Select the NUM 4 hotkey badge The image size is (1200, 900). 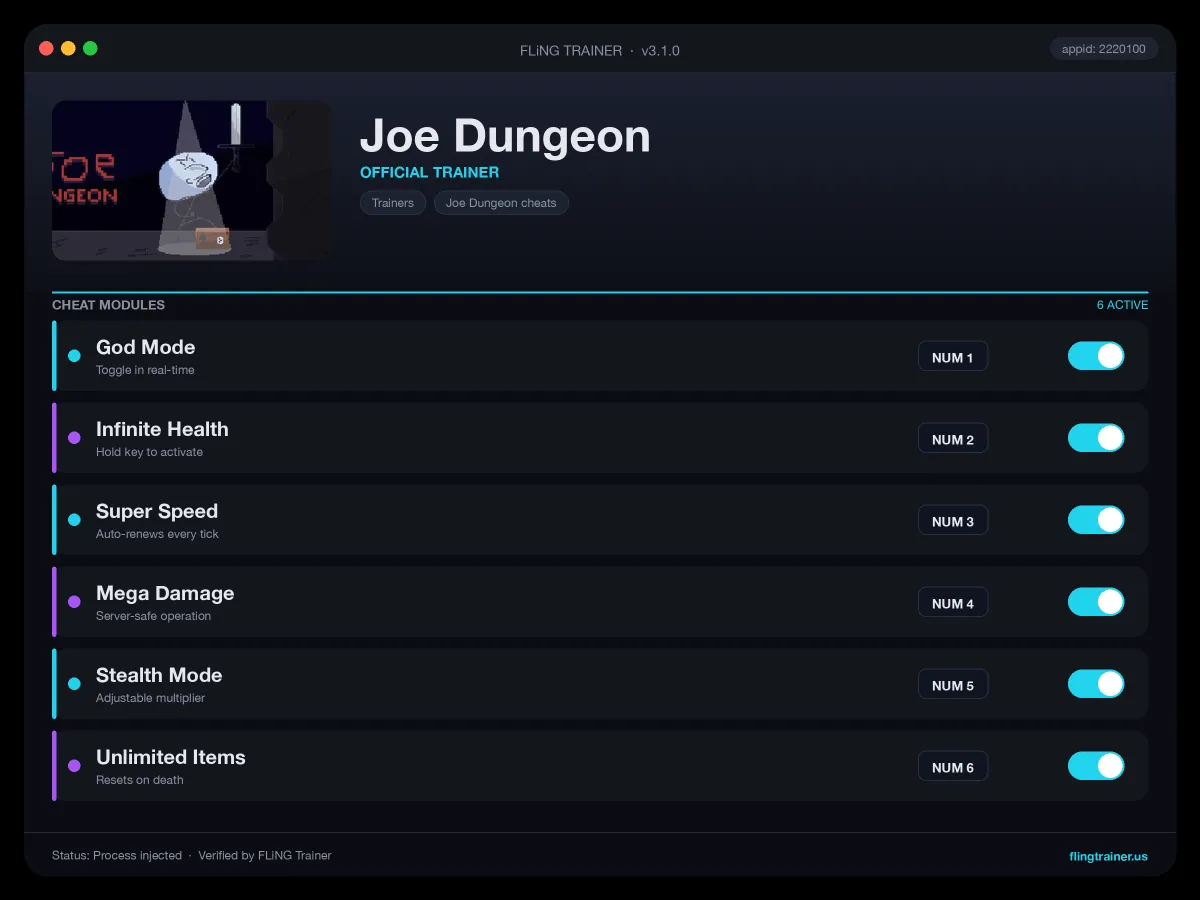tap(953, 603)
